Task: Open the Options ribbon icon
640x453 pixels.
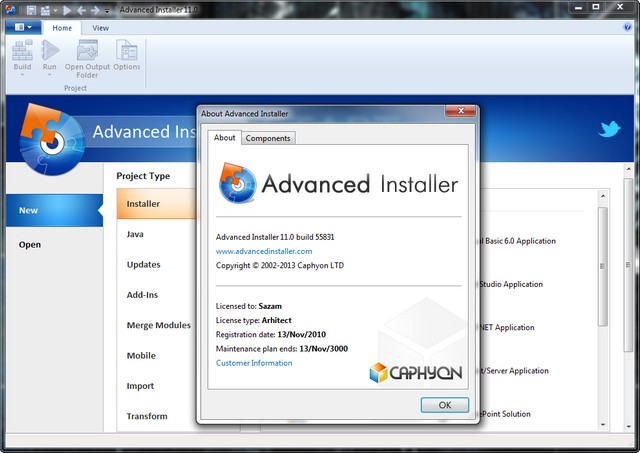Action: (127, 50)
